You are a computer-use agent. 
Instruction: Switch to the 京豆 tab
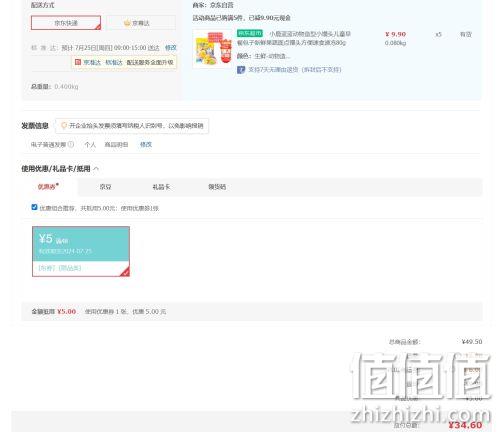pos(105,187)
